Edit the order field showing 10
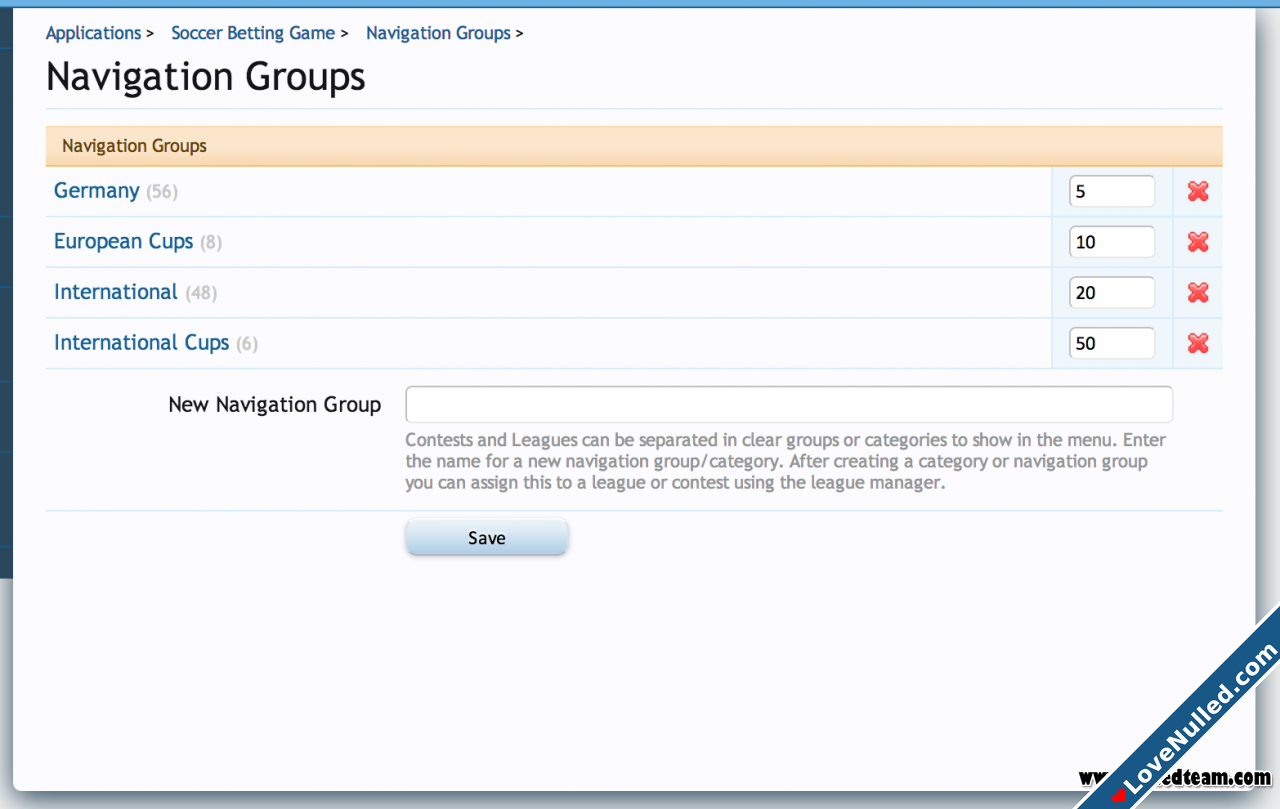1280x809 pixels. click(x=1112, y=242)
